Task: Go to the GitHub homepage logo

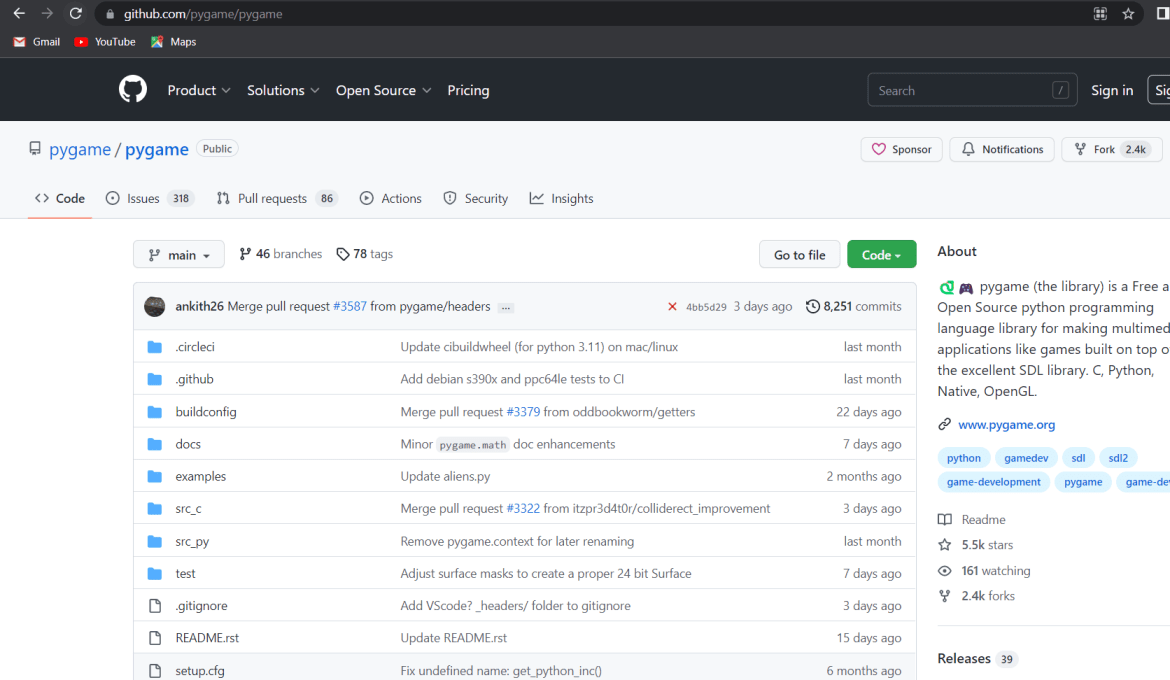Action: click(133, 90)
